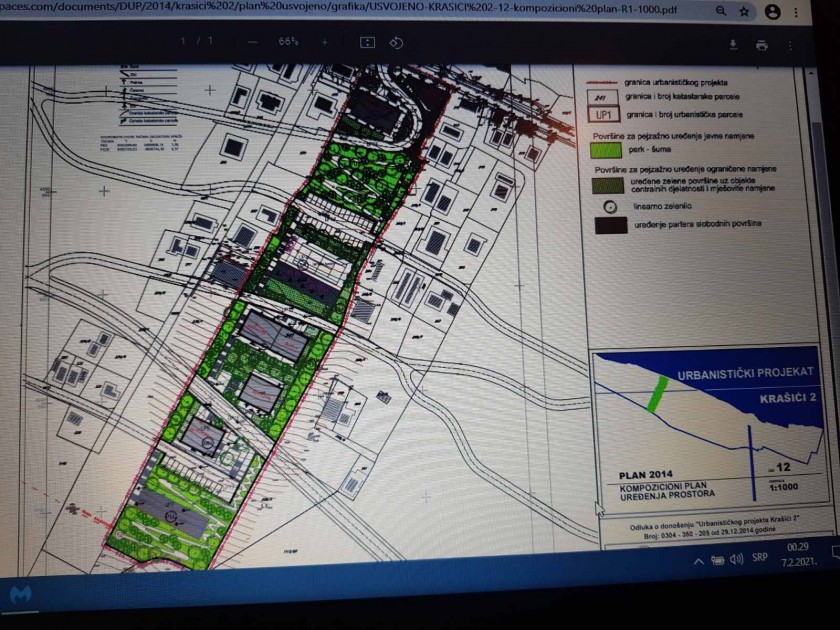
Task: Toggle fit to page in PDF toolbar
Action: tap(367, 42)
